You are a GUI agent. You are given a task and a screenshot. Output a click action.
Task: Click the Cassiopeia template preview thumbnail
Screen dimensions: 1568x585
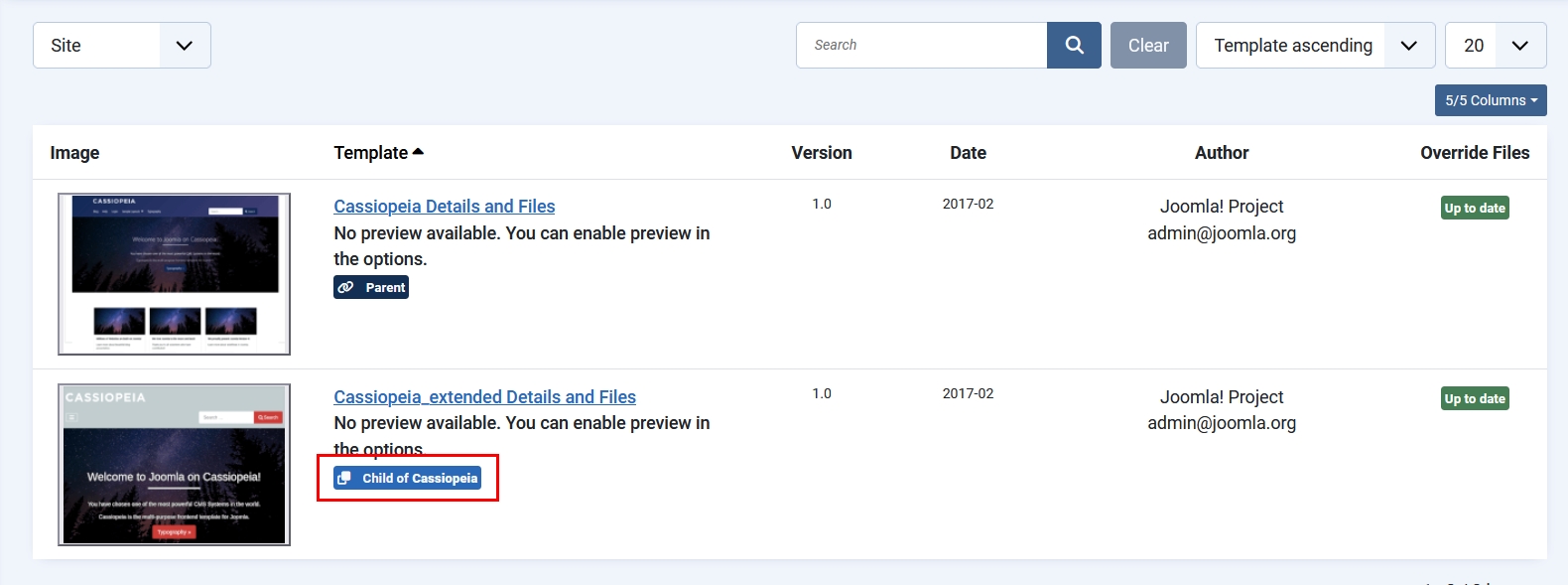point(174,274)
